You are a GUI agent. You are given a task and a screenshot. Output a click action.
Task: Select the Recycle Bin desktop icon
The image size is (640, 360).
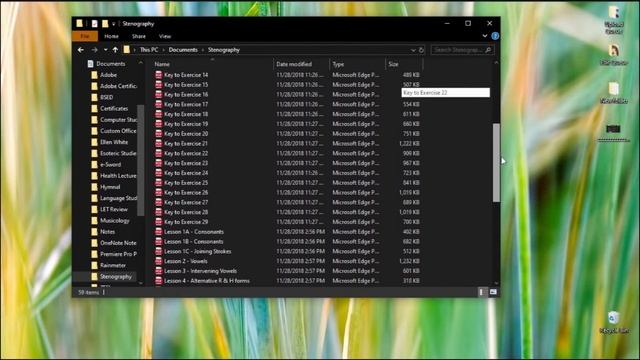pyautogui.click(x=613, y=318)
